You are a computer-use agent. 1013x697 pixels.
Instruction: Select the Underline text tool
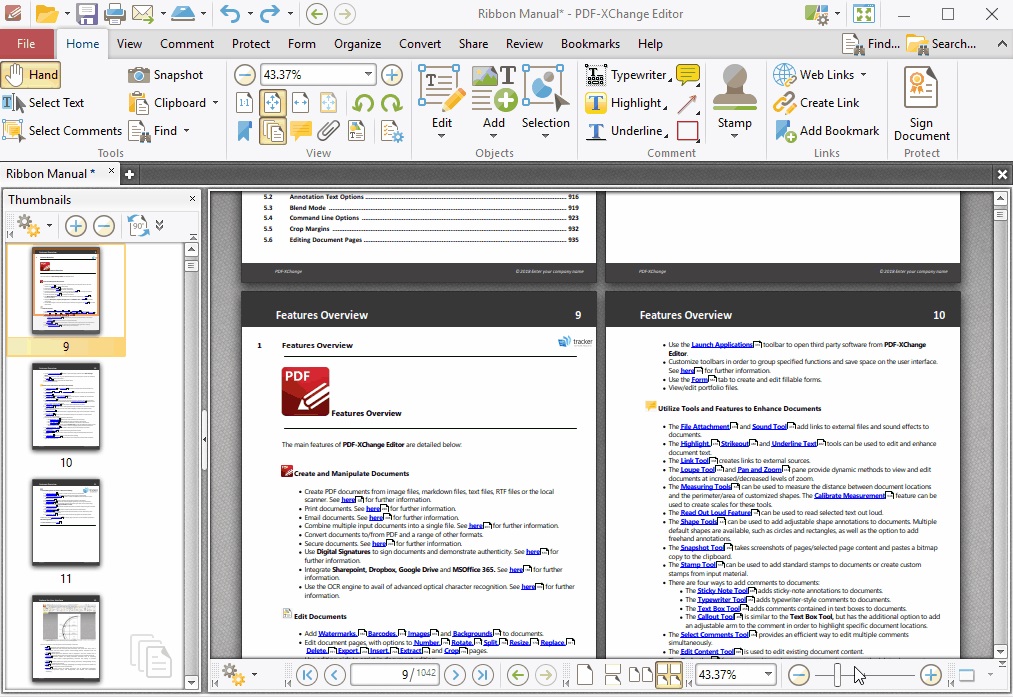625,131
